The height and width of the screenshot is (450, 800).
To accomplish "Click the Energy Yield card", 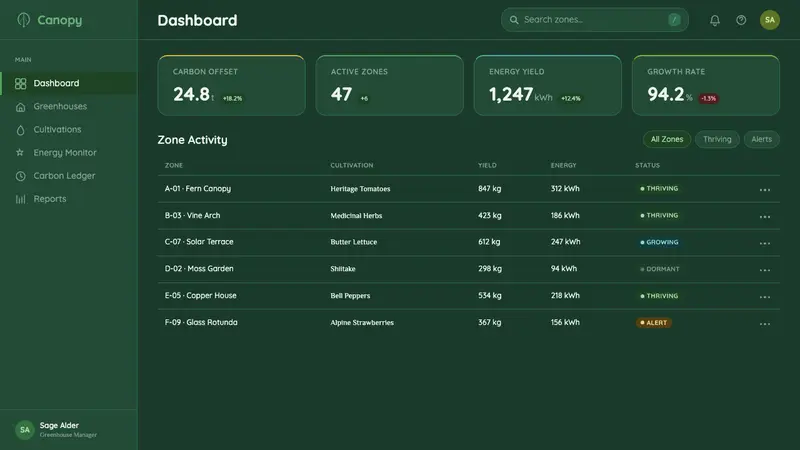I will [x=547, y=85].
